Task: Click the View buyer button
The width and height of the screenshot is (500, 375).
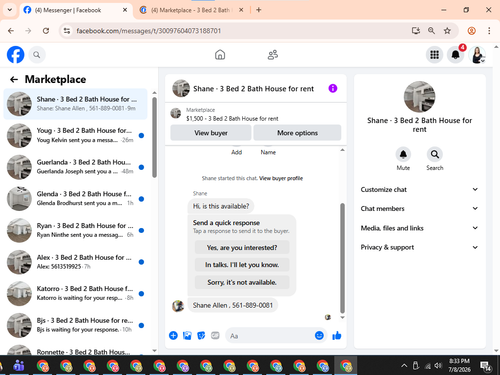Action: (211, 133)
